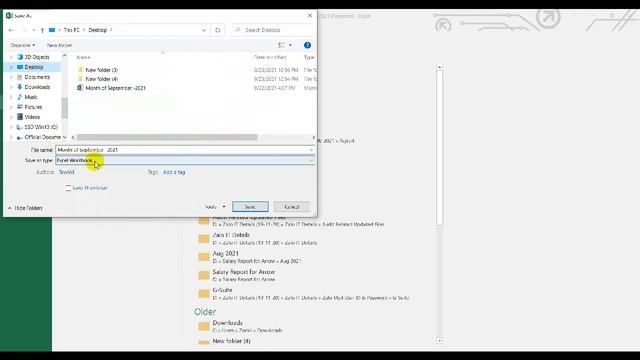Sort by Name column header
640x360 pixels.
[x=84, y=58]
